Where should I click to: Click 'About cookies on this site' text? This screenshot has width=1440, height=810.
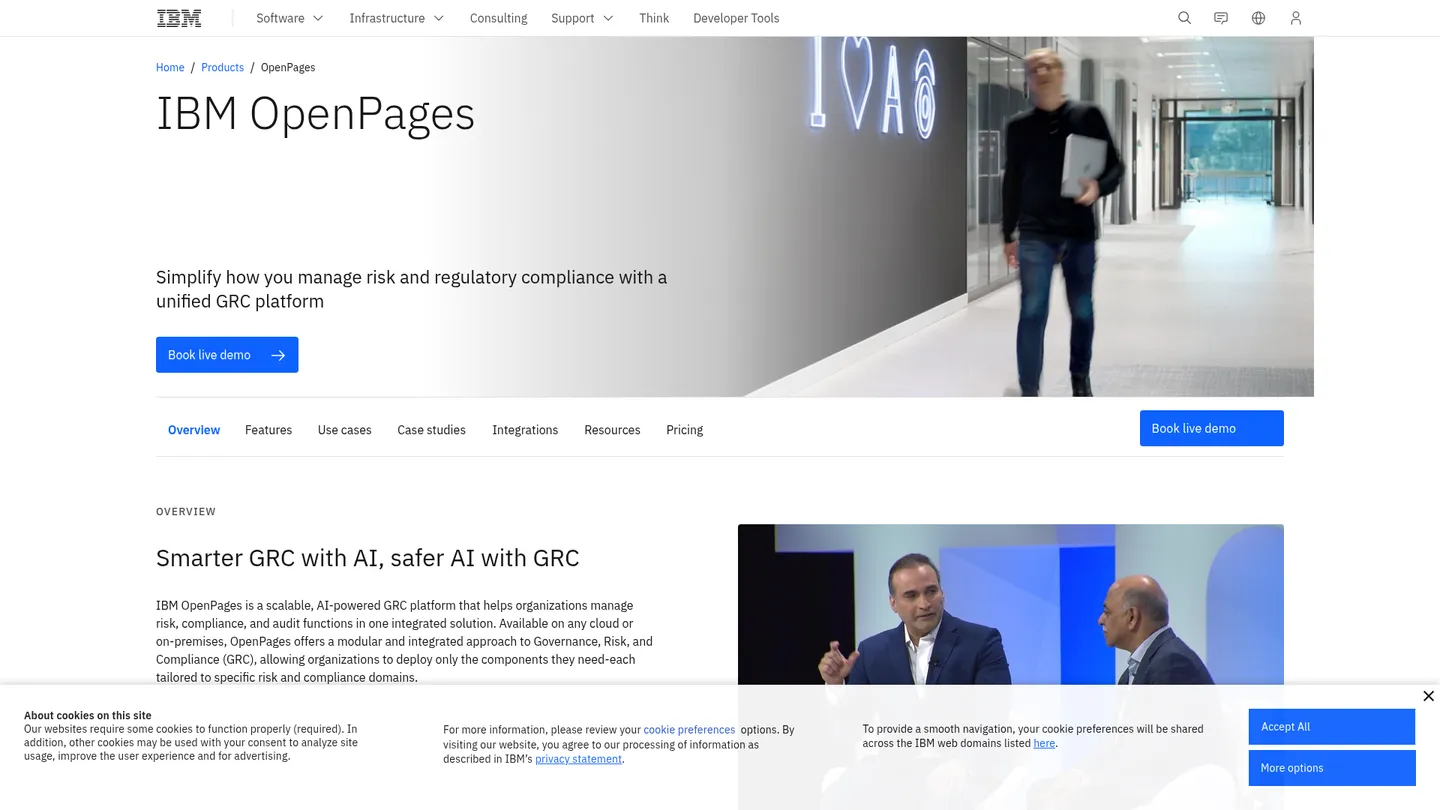[x=88, y=715]
